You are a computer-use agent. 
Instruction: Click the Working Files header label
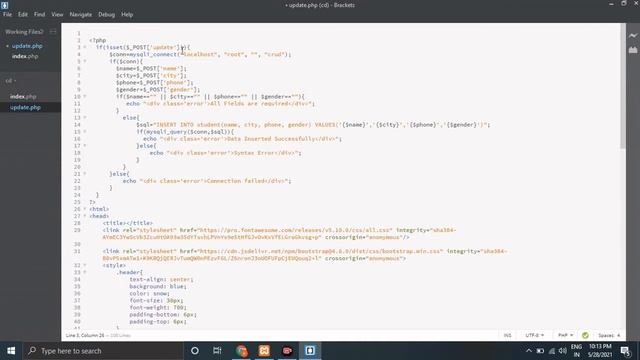(24, 31)
